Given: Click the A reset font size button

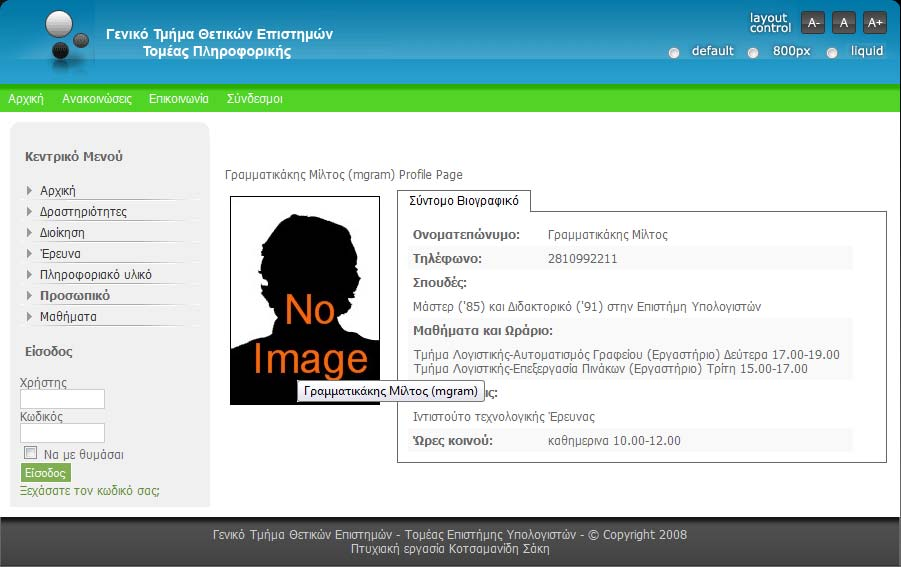Looking at the screenshot, I should coord(844,23).
